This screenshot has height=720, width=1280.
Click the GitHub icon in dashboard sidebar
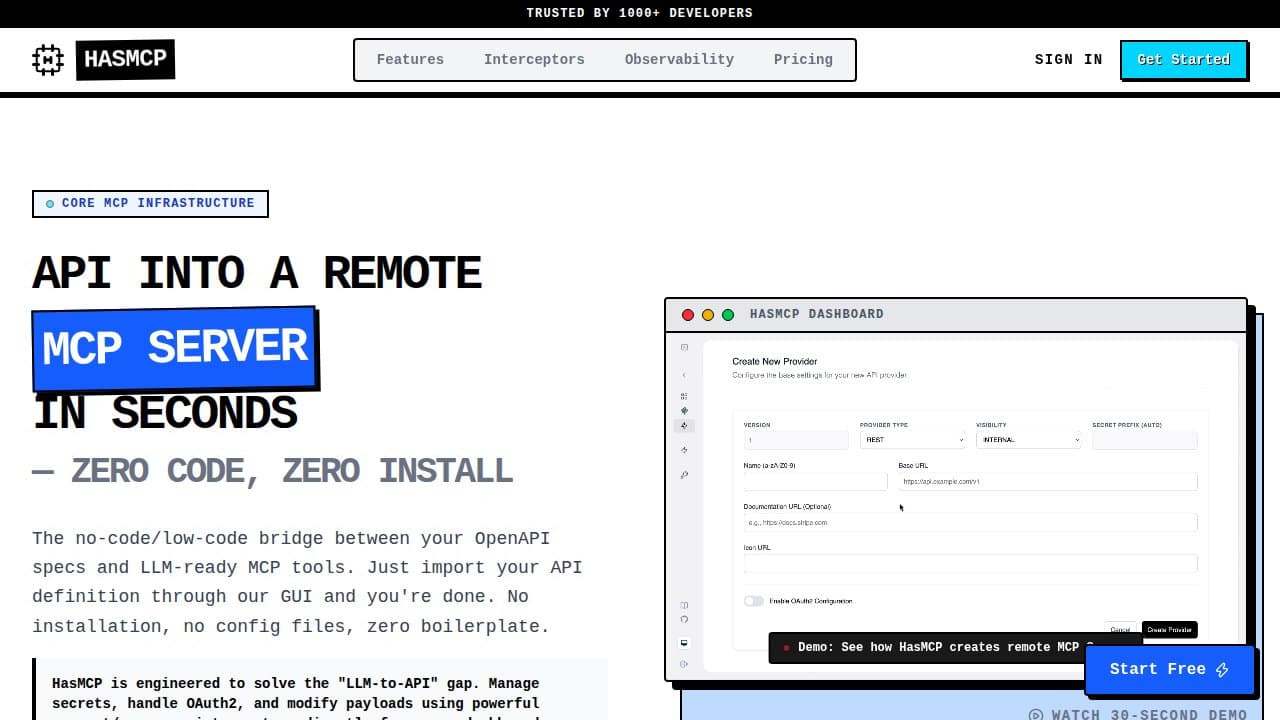tap(684, 619)
